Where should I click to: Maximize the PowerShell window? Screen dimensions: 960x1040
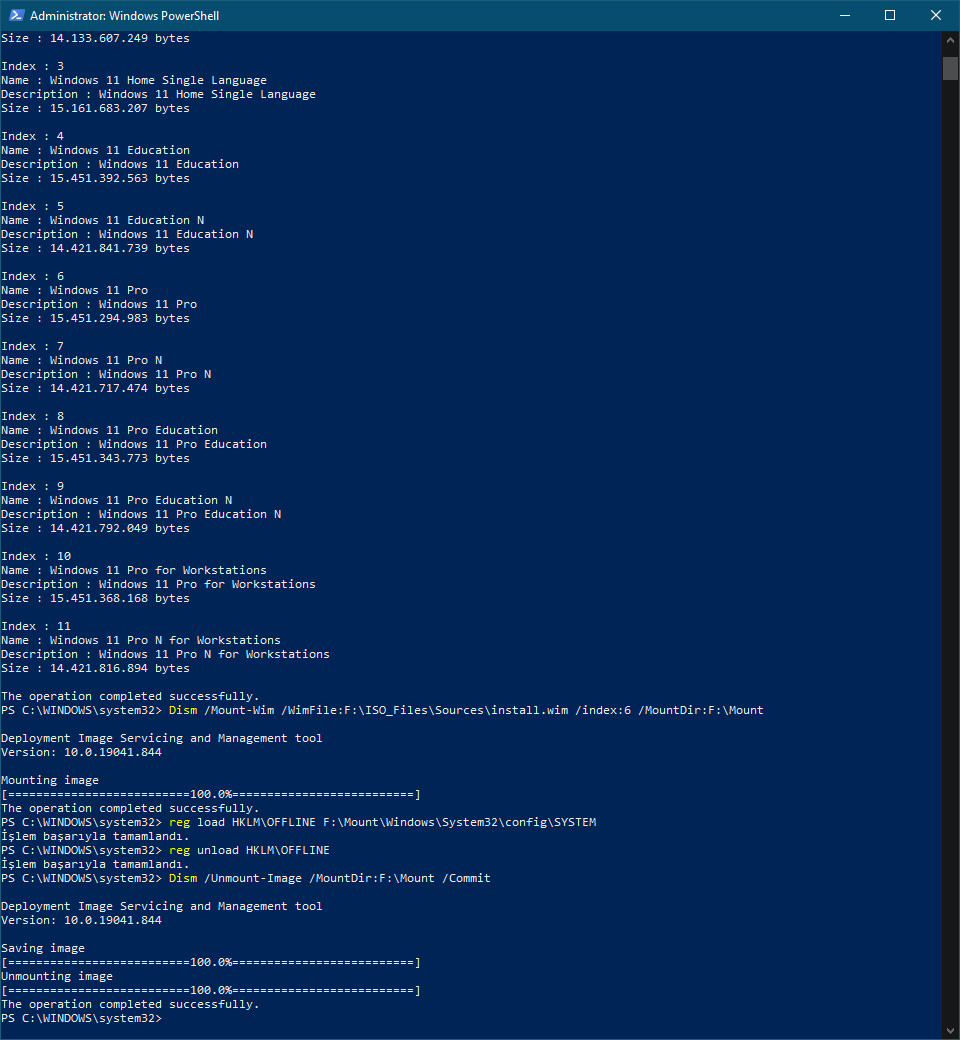tap(890, 15)
